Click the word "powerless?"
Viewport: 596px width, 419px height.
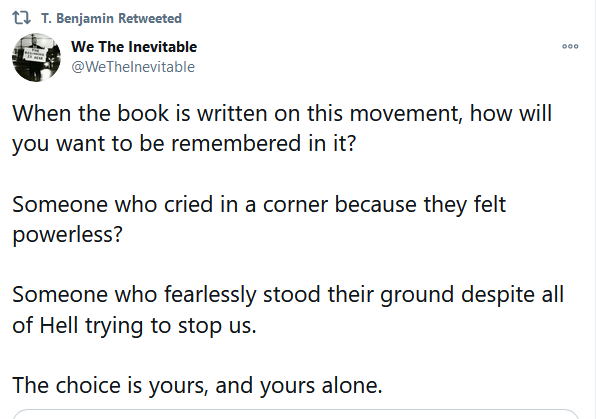click(68, 234)
